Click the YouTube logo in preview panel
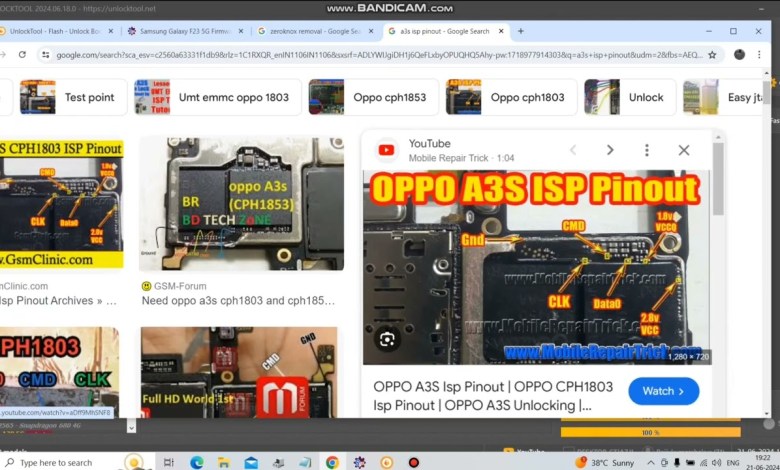Screen dimensions: 780x470 [x=386, y=150]
